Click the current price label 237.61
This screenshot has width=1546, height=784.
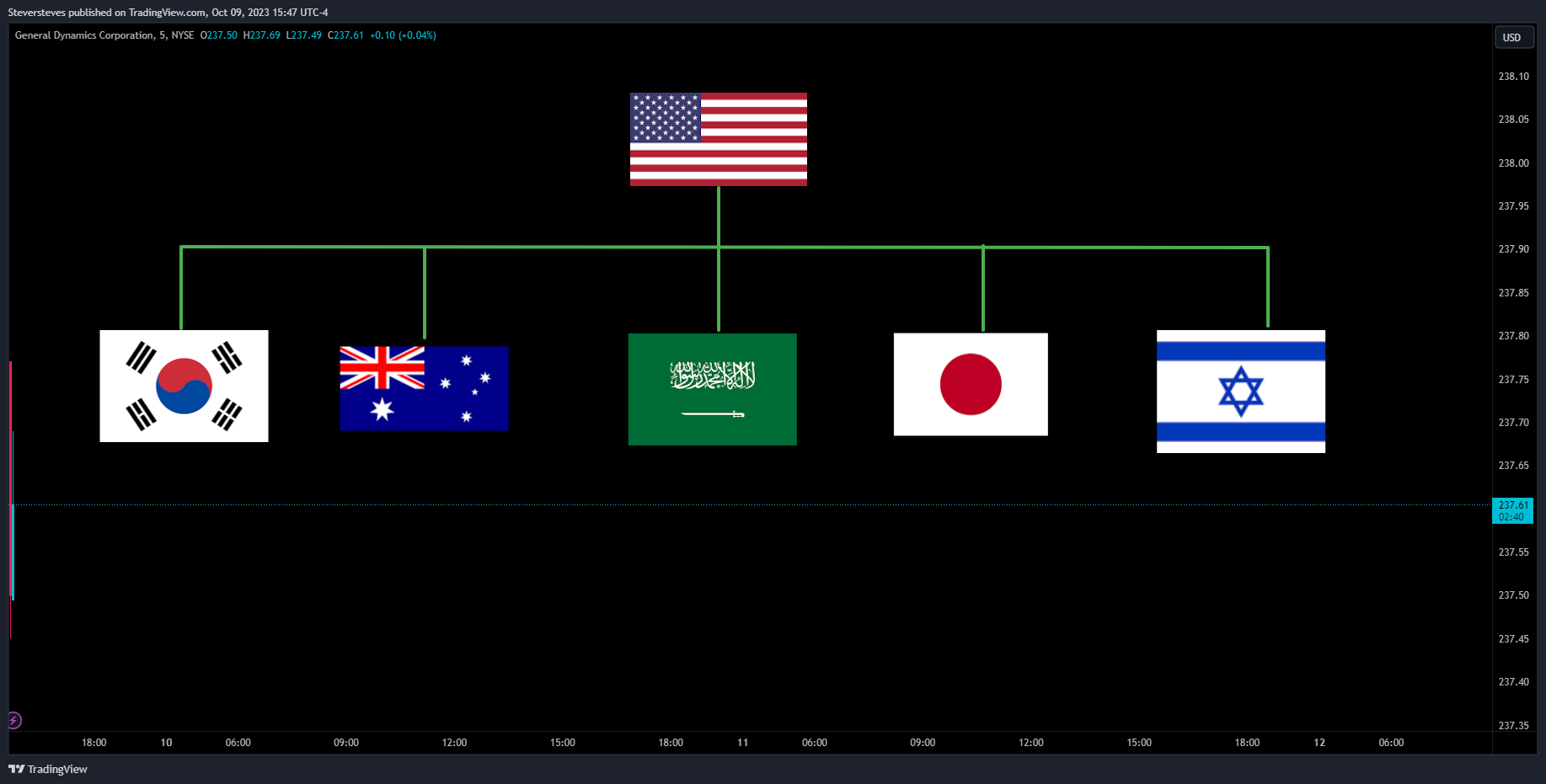pos(1512,510)
